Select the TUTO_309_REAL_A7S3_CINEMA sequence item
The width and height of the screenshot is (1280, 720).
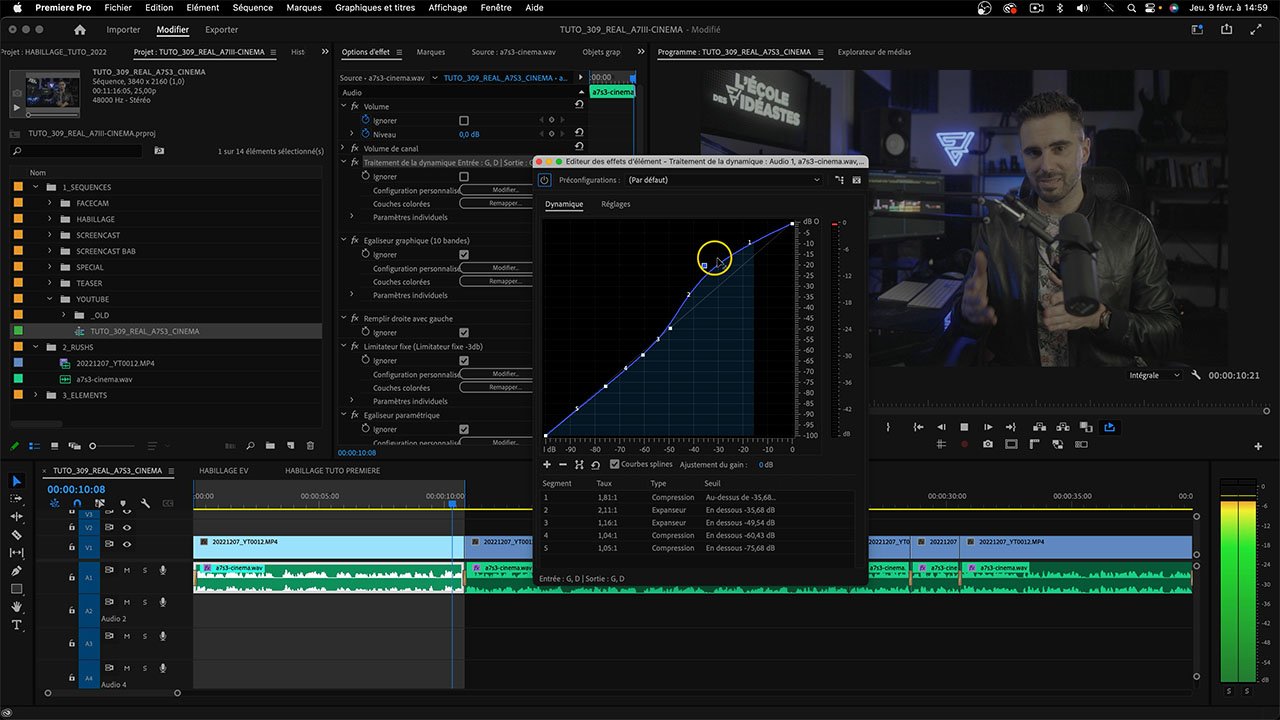click(x=144, y=331)
